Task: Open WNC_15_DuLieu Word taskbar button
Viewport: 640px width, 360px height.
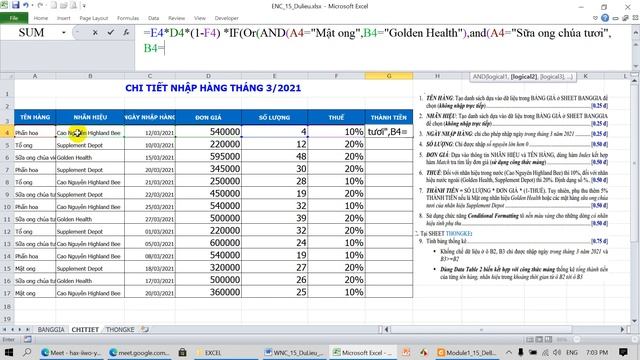Action: pos(293,352)
